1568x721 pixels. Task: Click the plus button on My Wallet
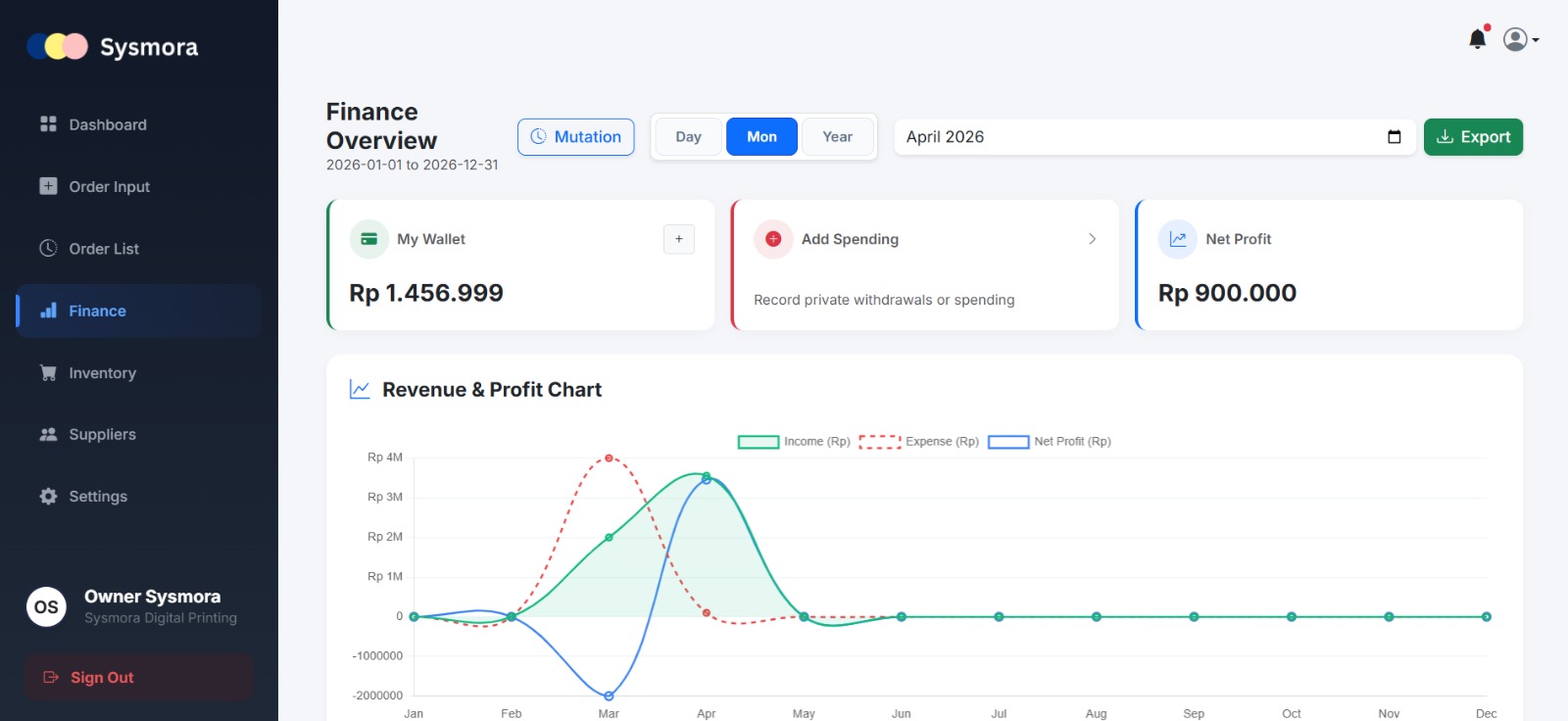pos(679,239)
